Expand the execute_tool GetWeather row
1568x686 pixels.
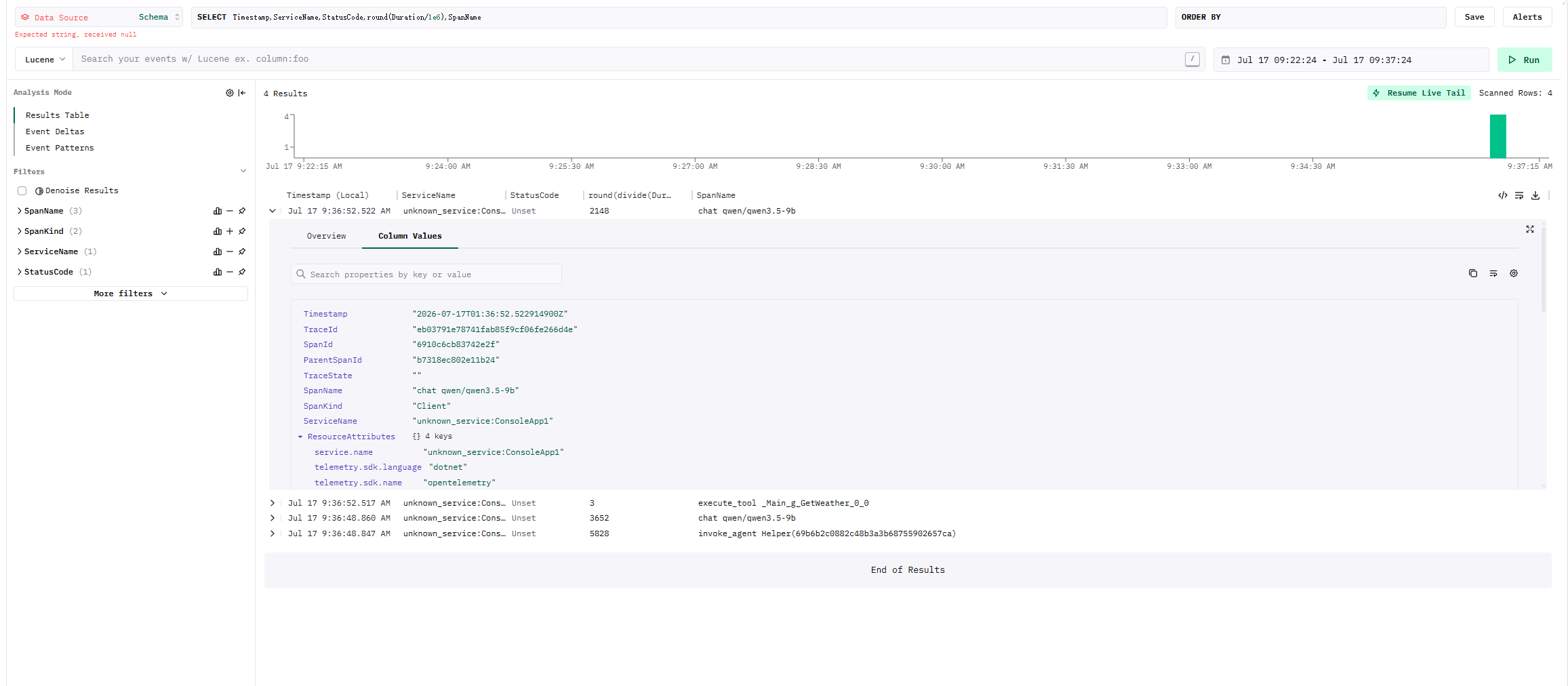pyautogui.click(x=273, y=504)
